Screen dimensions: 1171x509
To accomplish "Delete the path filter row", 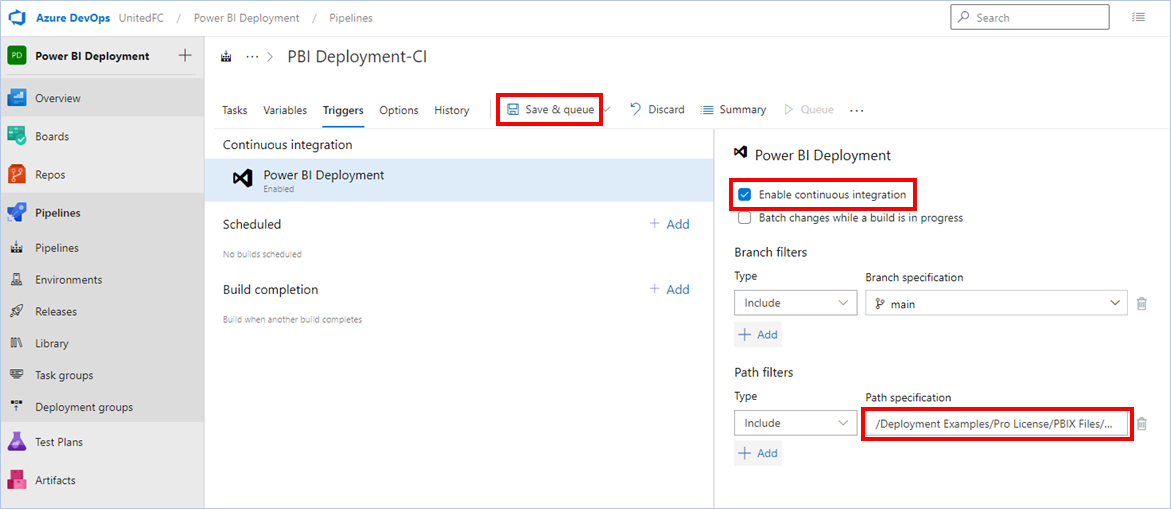I will point(1141,423).
